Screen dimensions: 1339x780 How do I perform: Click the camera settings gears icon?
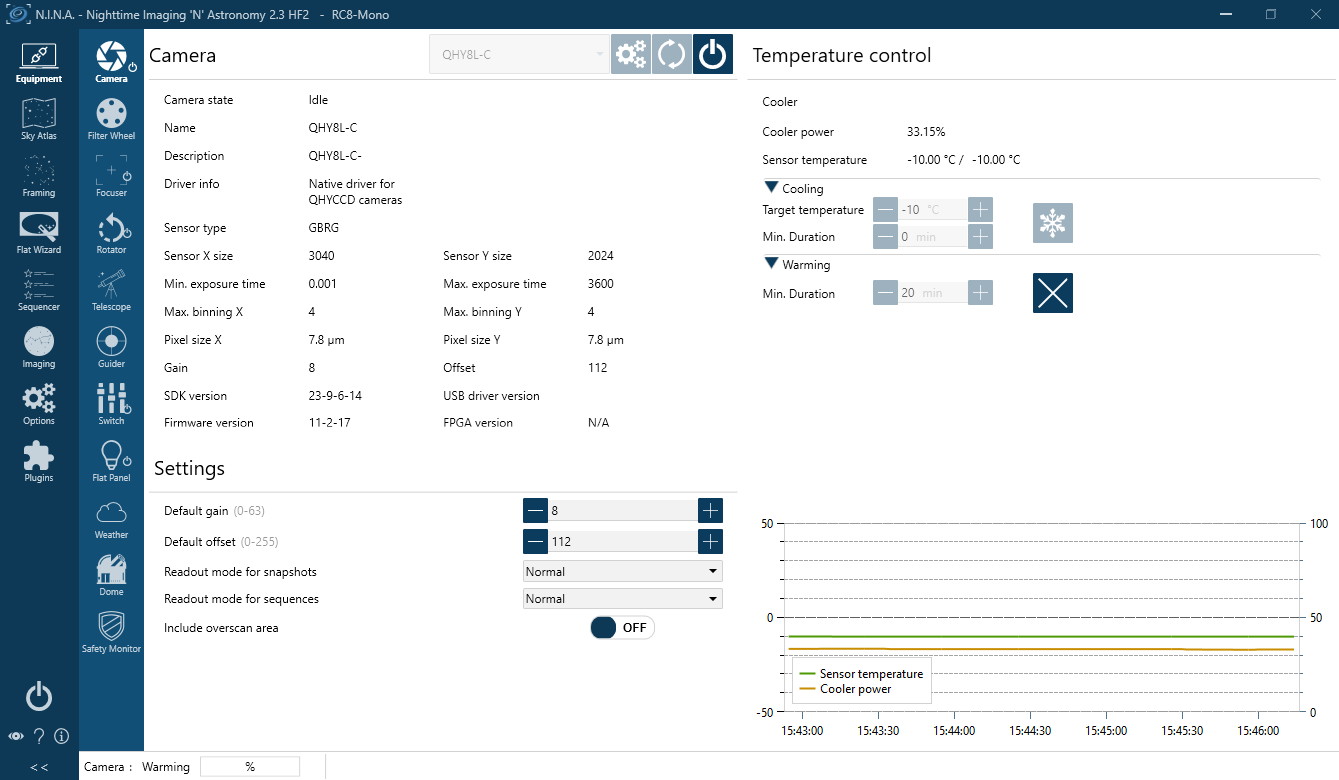tap(631, 55)
